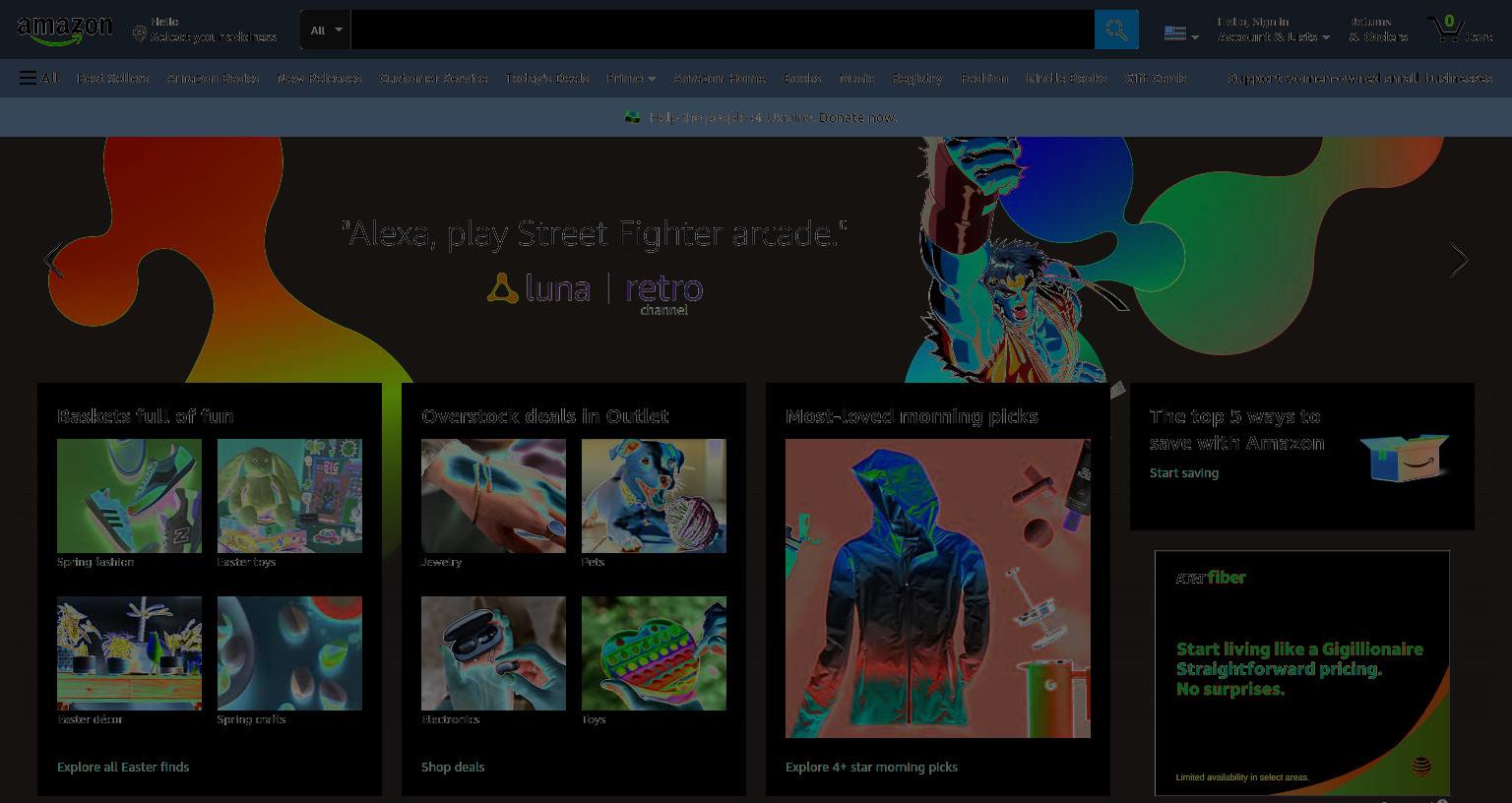Click The top 5 ways to save heading
Screen dimensions: 1512x803
(x=1237, y=429)
